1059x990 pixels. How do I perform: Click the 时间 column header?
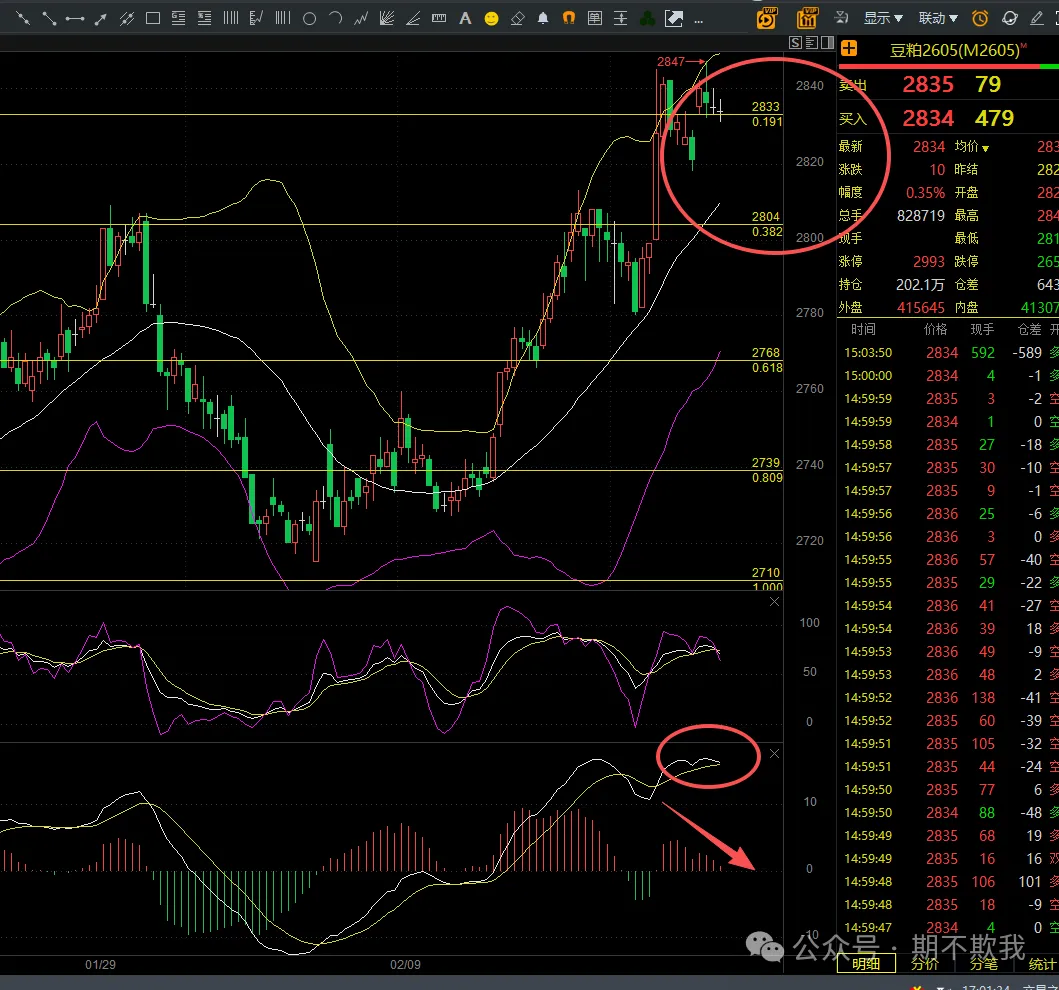click(863, 329)
